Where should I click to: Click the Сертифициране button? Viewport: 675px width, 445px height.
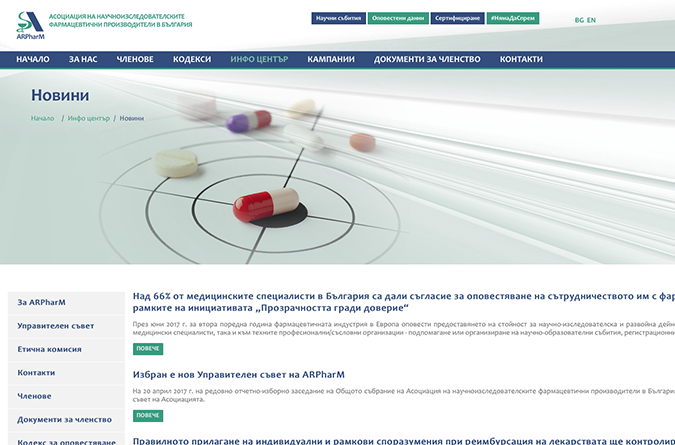point(457,18)
